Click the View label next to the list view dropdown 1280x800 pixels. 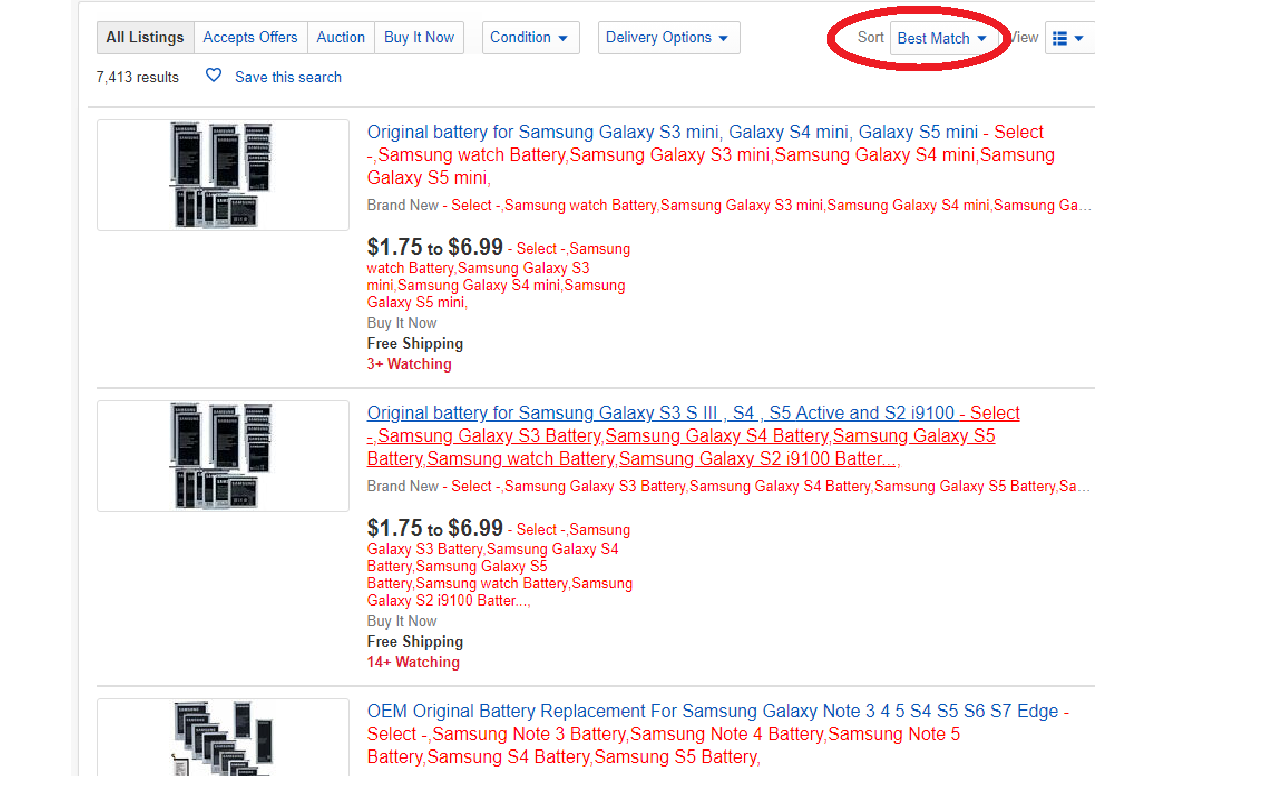point(1023,37)
